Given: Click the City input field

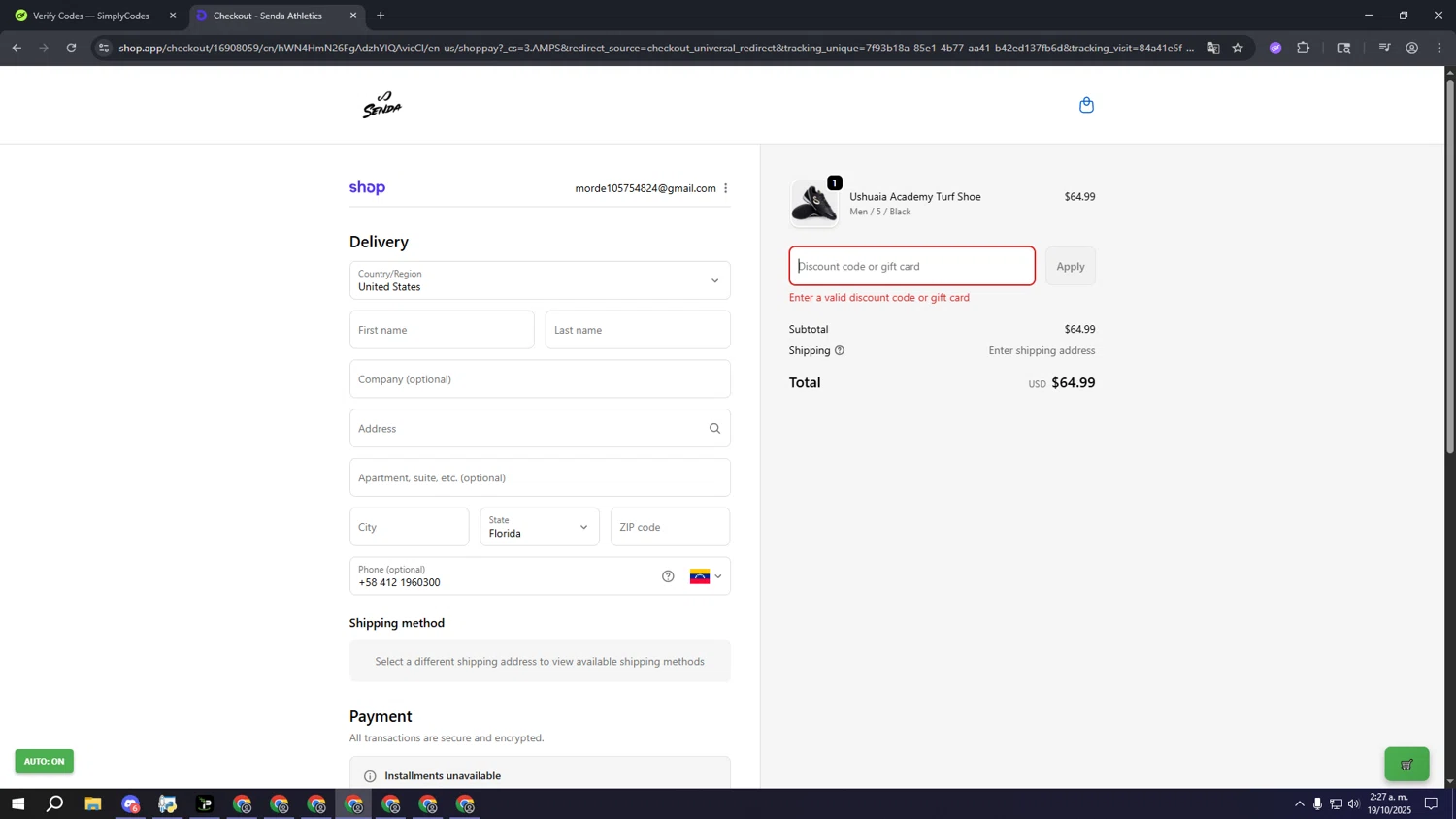Looking at the screenshot, I should 409,527.
